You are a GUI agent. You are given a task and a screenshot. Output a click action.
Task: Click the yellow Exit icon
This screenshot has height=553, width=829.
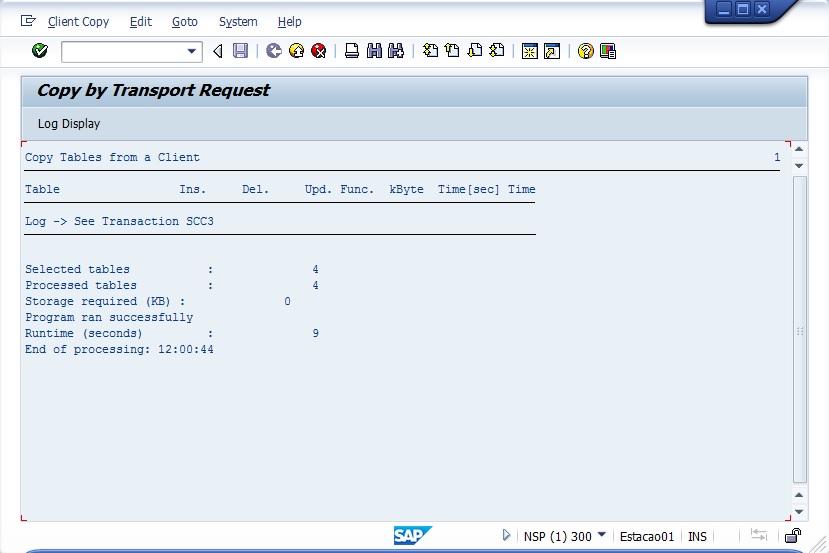point(296,51)
